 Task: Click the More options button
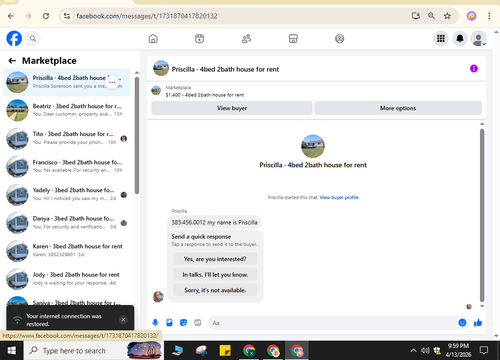[398, 108]
